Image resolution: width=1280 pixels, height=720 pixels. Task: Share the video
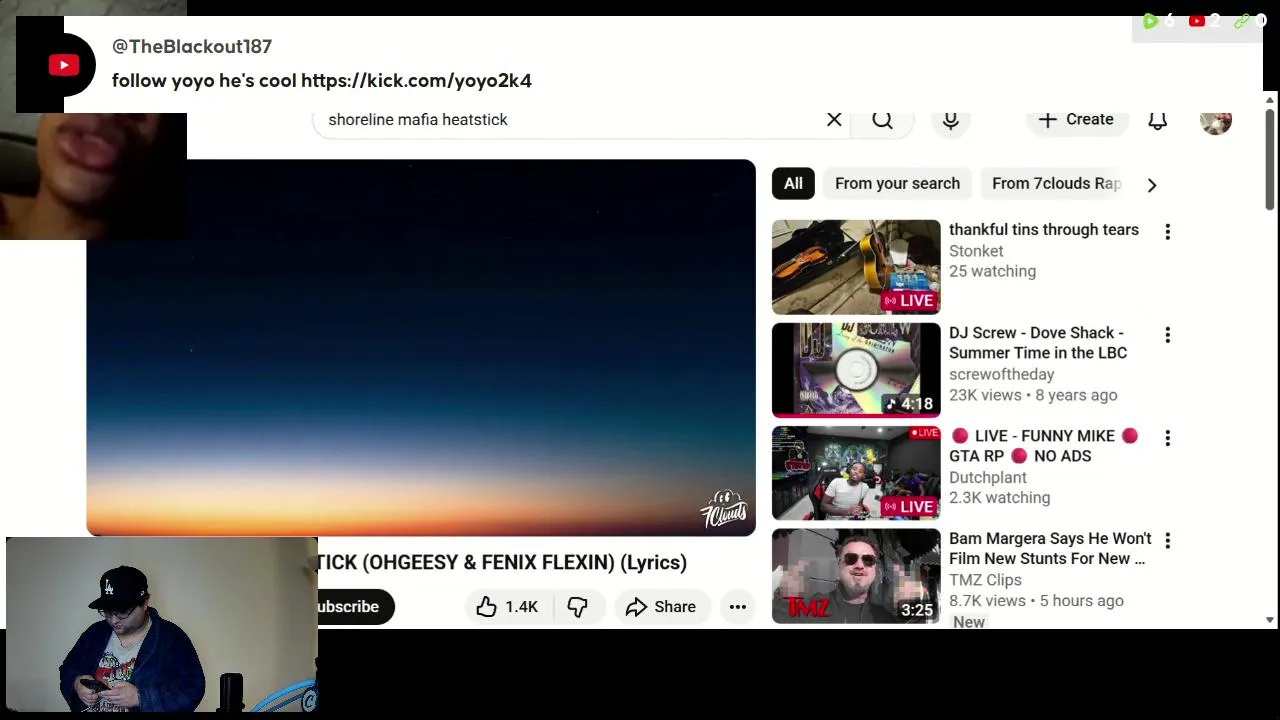[x=661, y=607]
